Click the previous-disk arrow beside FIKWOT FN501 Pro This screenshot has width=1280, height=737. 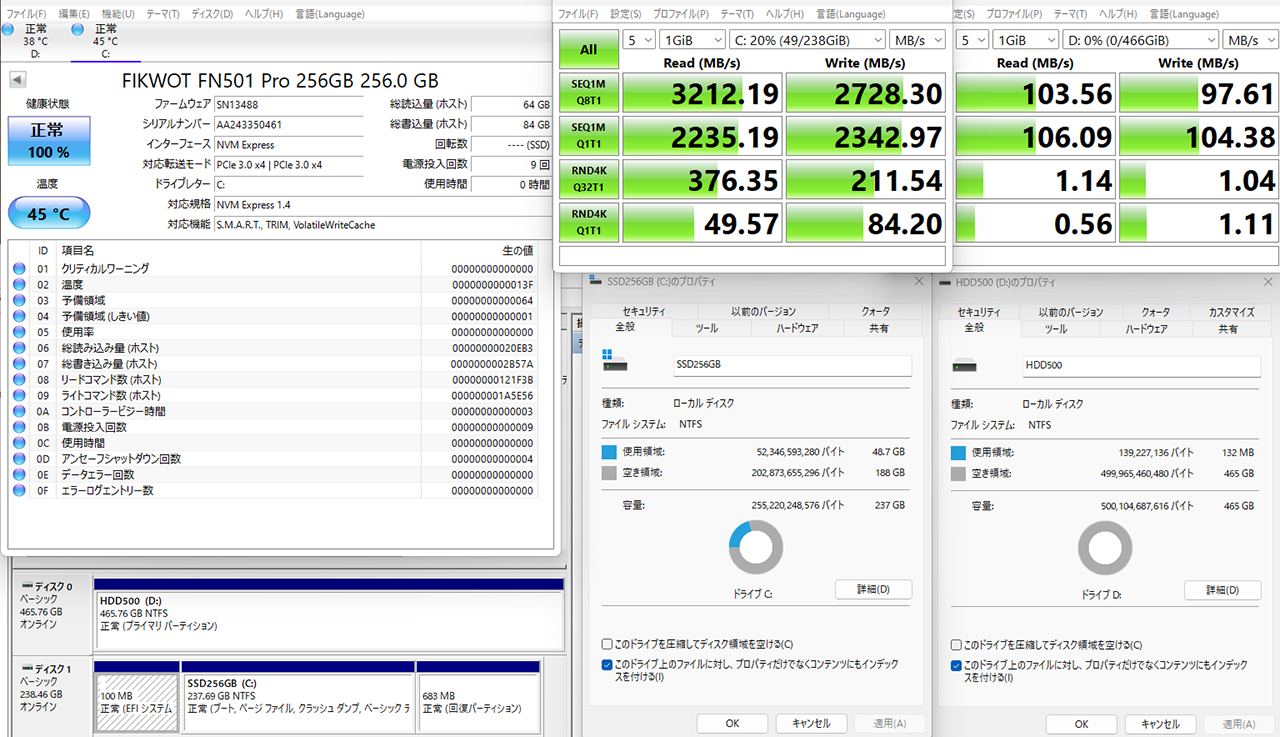pyautogui.click(x=17, y=80)
